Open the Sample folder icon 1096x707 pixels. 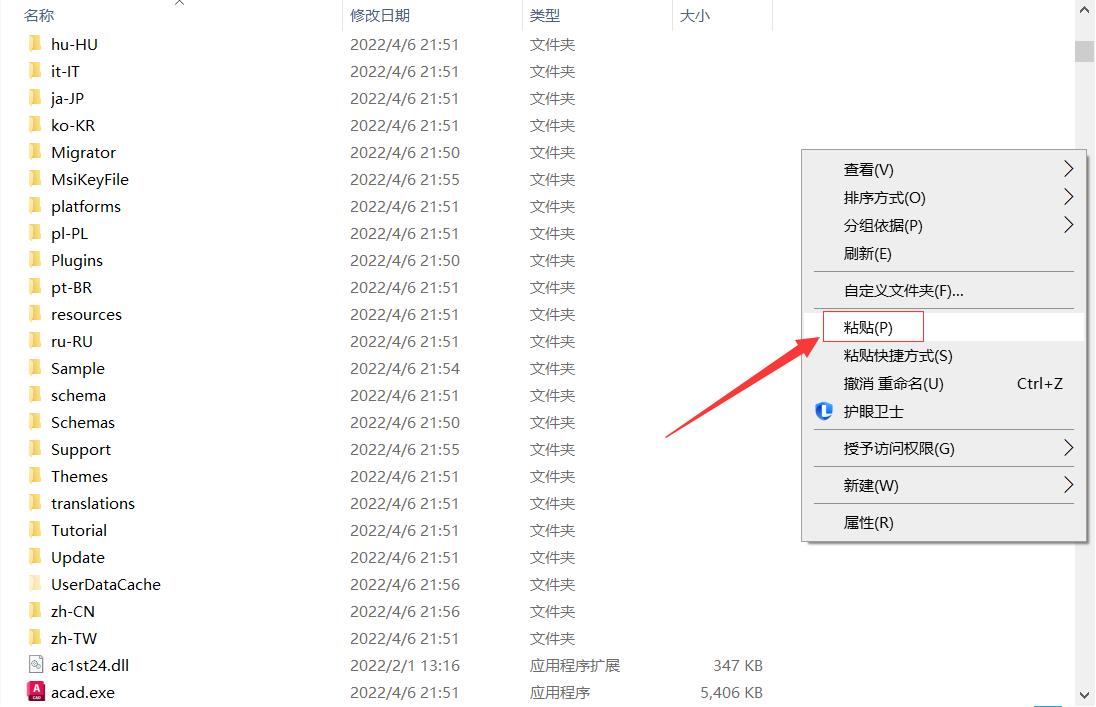click(36, 368)
